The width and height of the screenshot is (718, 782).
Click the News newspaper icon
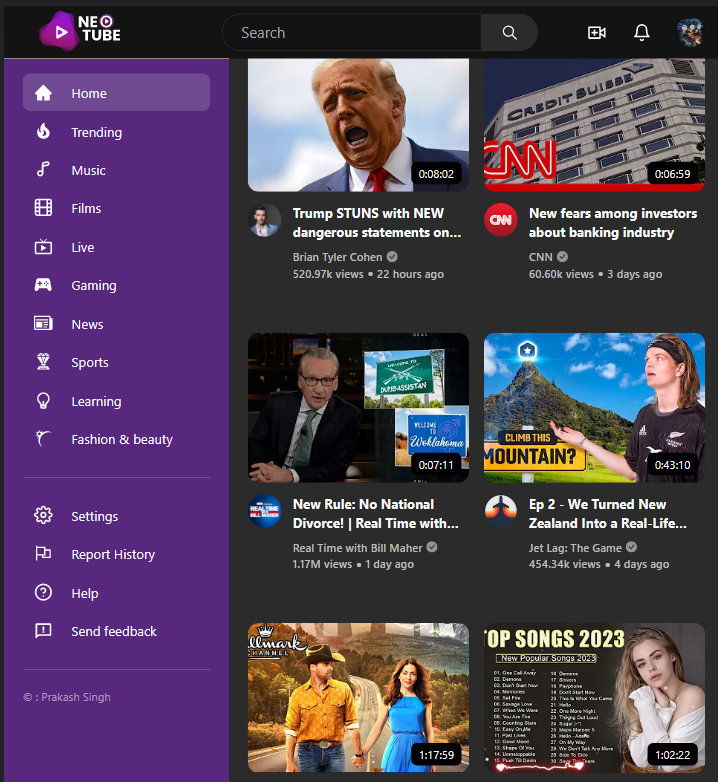(43, 324)
